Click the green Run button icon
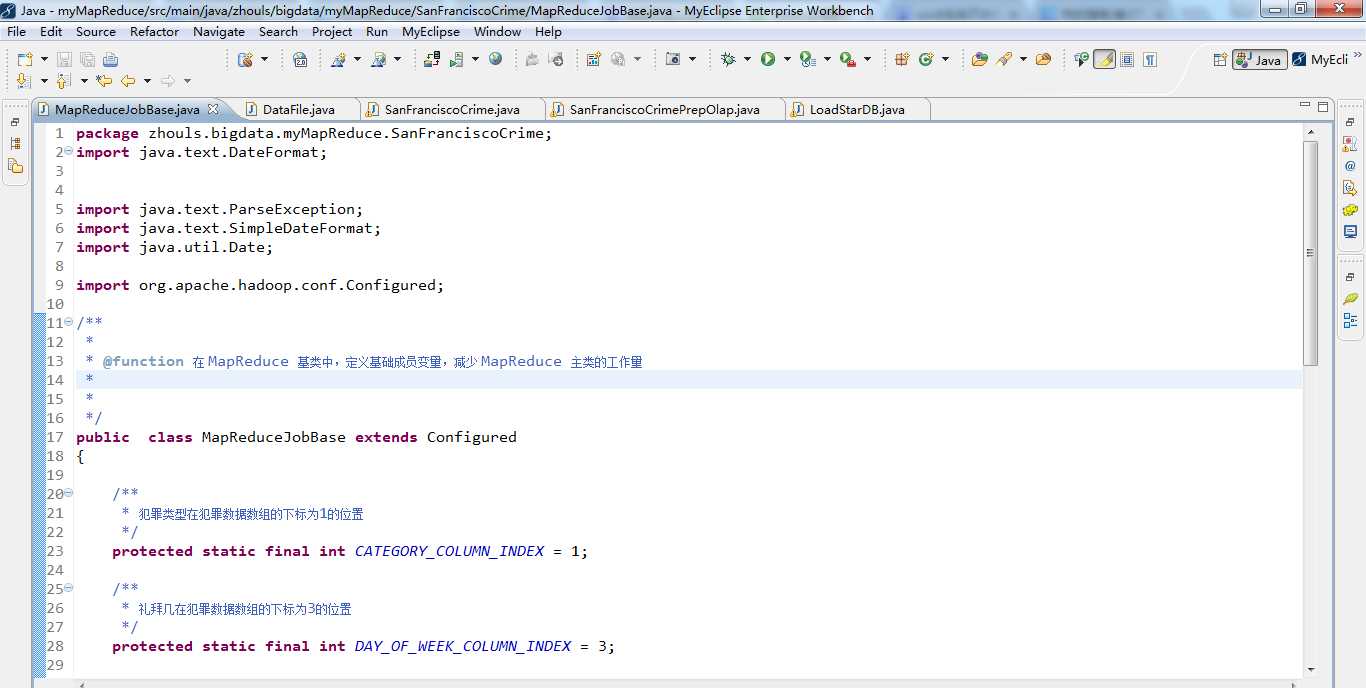This screenshot has width=1366, height=688. pyautogui.click(x=768, y=59)
